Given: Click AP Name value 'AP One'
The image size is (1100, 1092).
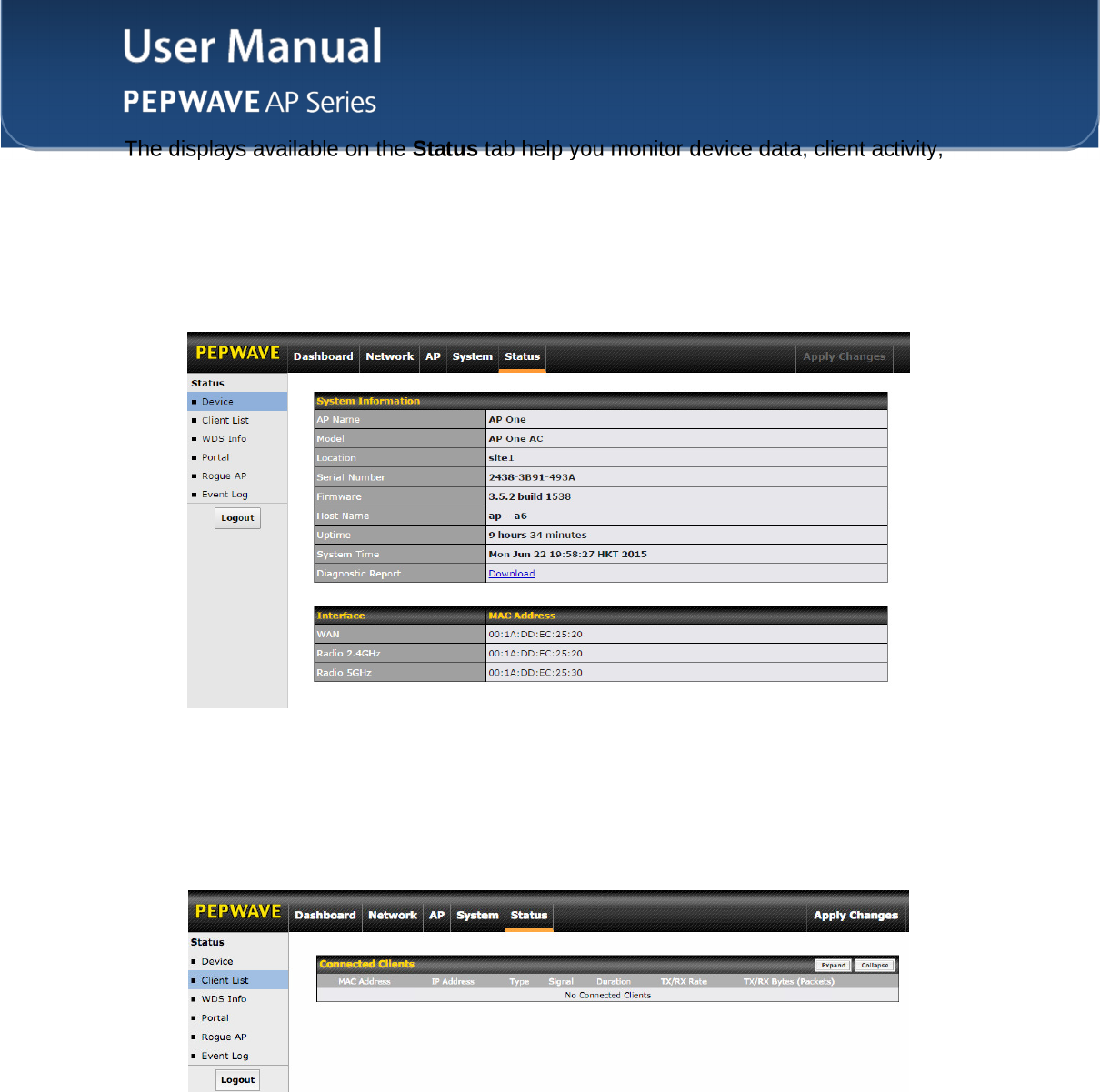Looking at the screenshot, I should click(507, 420).
